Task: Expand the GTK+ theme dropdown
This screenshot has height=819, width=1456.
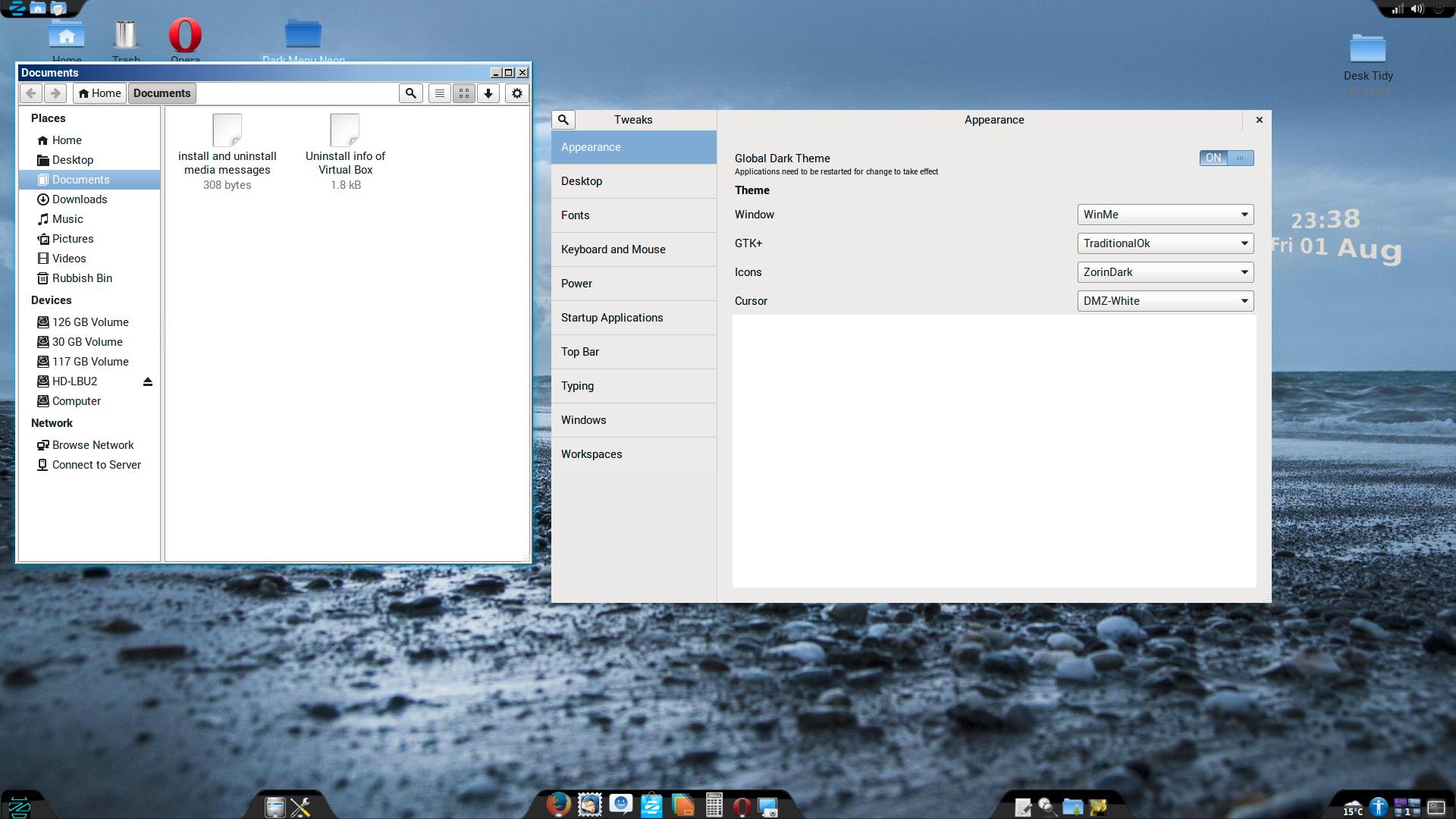Action: (1165, 243)
